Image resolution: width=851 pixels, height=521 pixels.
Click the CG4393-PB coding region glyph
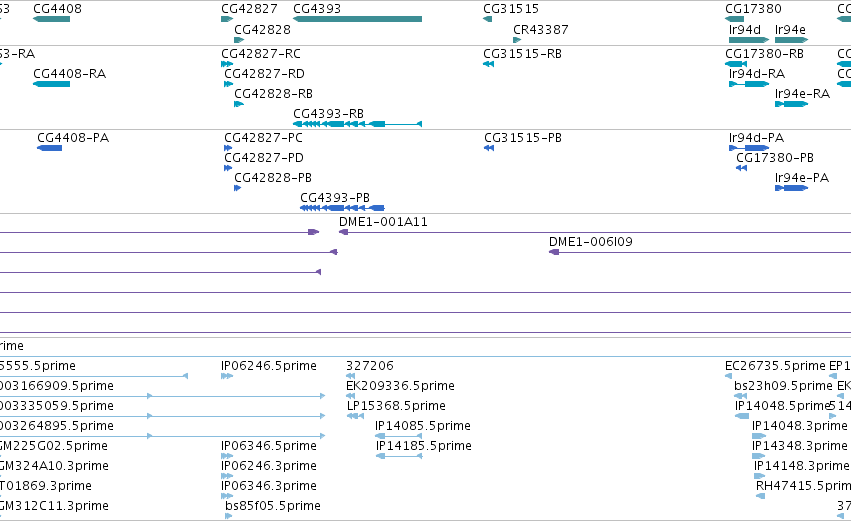[x=342, y=208]
